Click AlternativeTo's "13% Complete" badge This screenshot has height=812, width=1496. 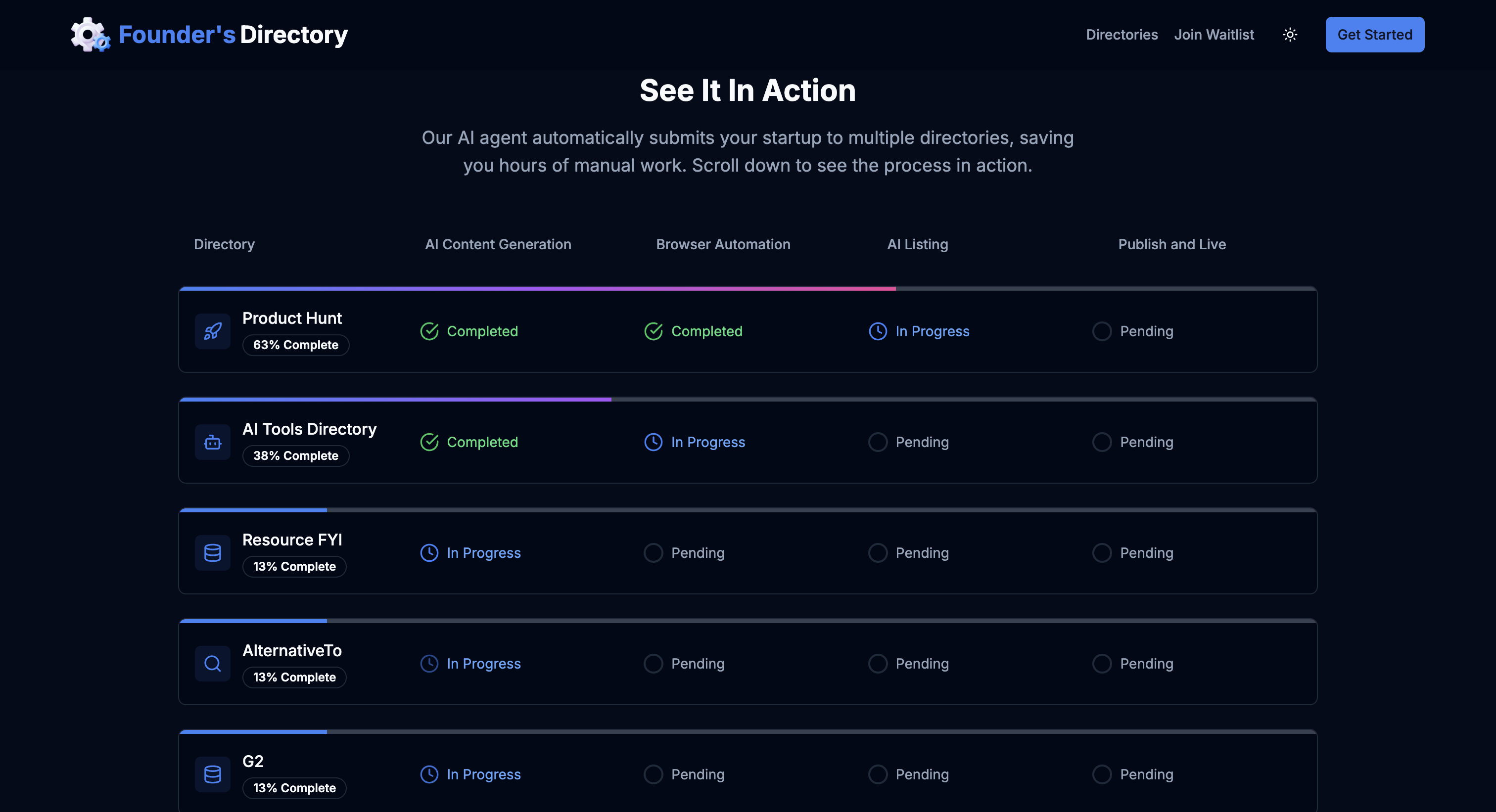pyautogui.click(x=294, y=677)
